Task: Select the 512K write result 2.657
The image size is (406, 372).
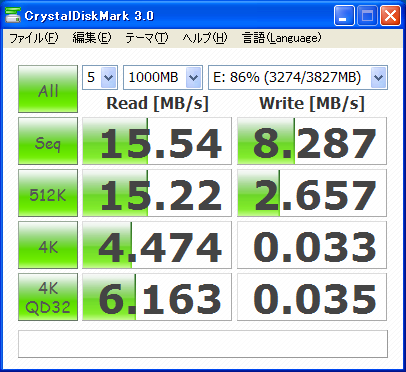Action: pyautogui.click(x=312, y=193)
